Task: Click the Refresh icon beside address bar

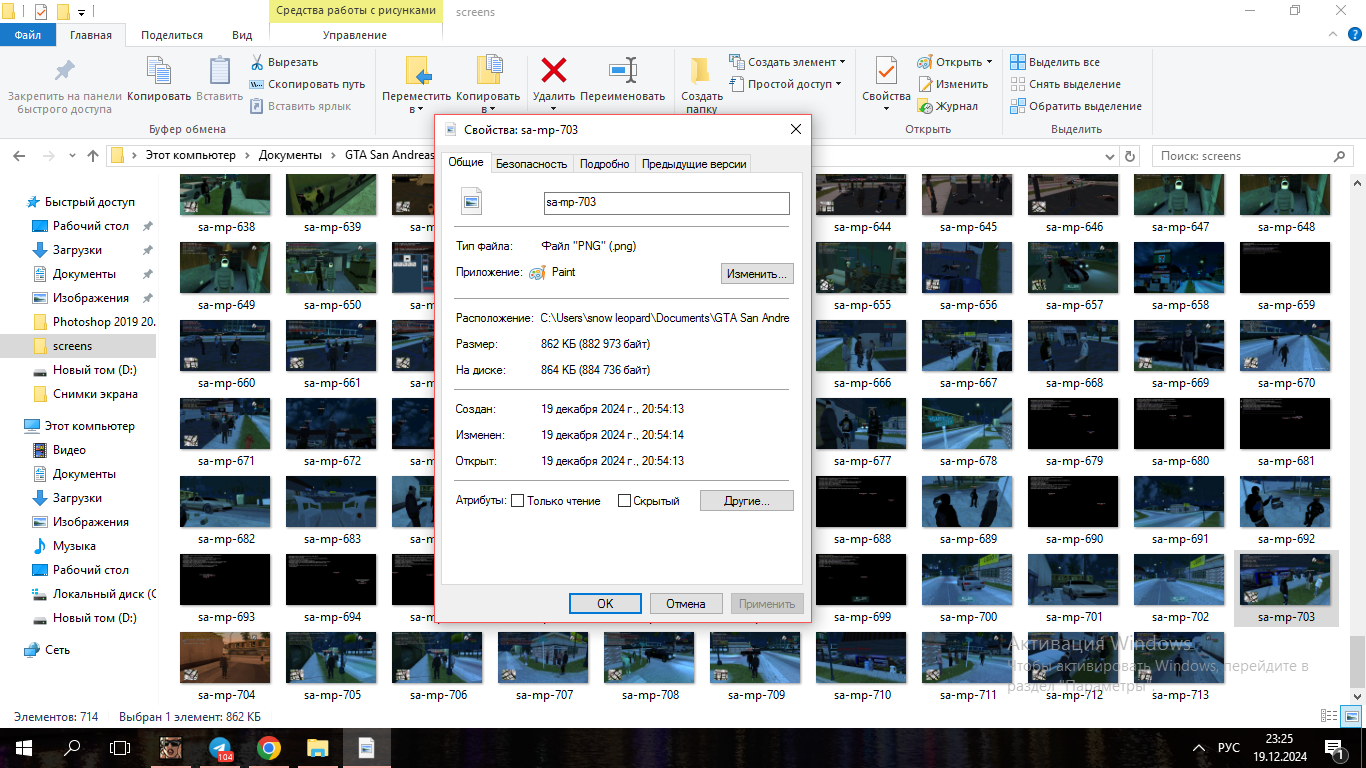Action: pos(1130,156)
